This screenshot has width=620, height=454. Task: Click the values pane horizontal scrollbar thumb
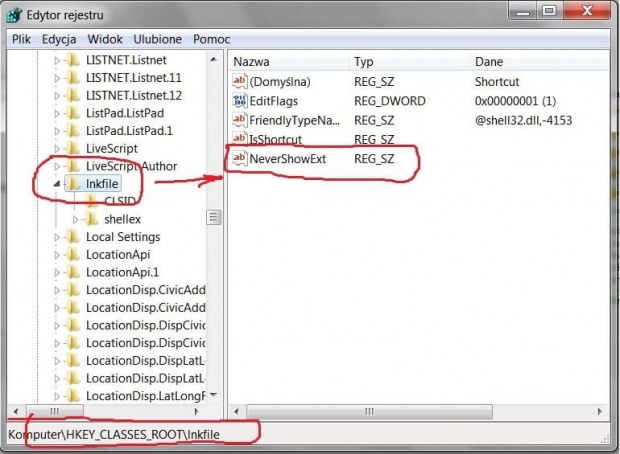(369, 411)
